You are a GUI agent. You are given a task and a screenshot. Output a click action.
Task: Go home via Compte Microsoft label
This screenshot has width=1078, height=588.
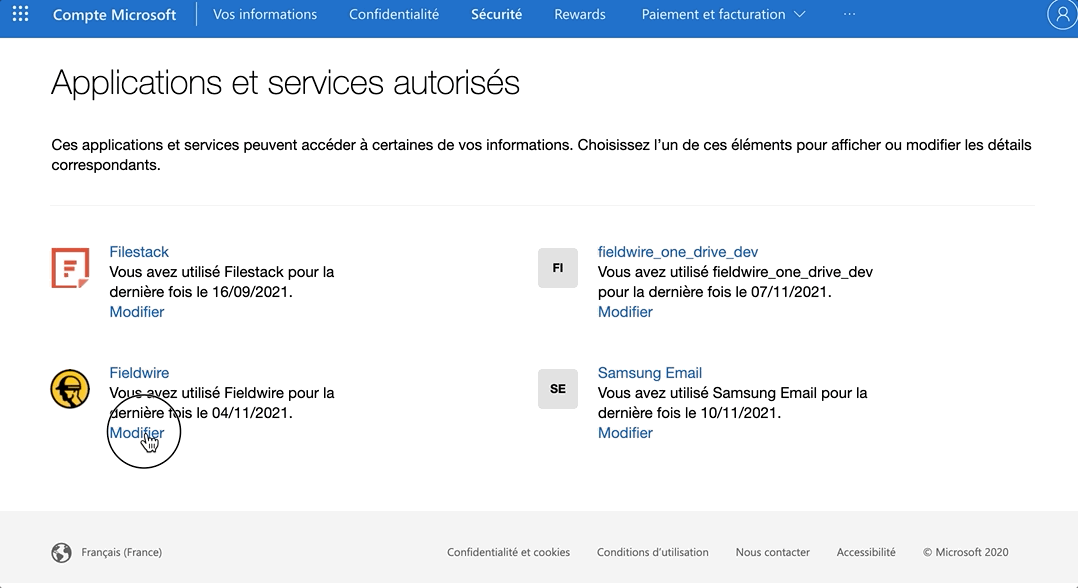click(x=113, y=14)
